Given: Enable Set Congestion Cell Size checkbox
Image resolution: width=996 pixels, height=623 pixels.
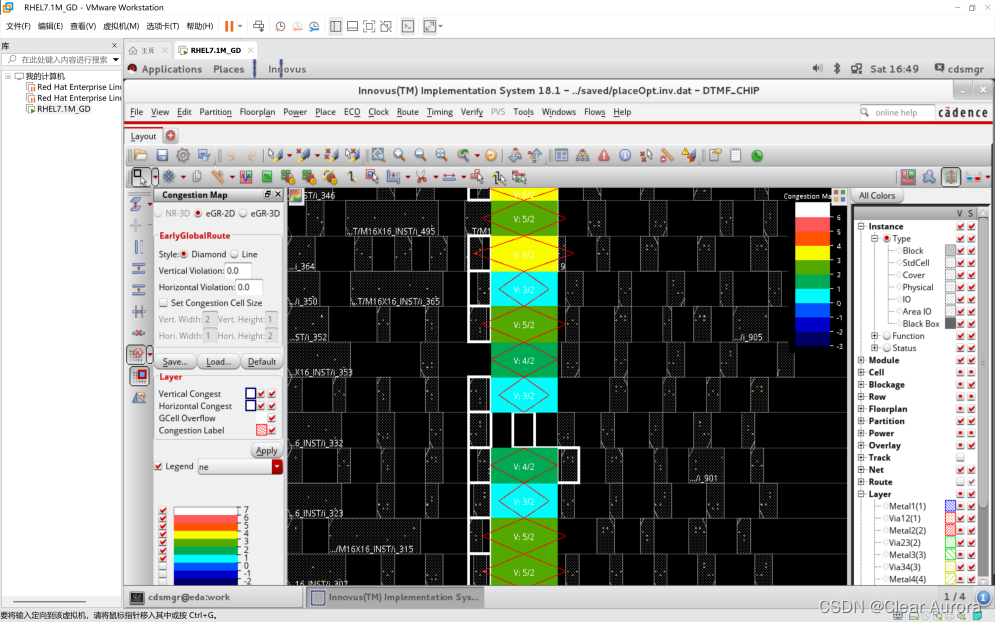Looking at the screenshot, I should coord(163,303).
